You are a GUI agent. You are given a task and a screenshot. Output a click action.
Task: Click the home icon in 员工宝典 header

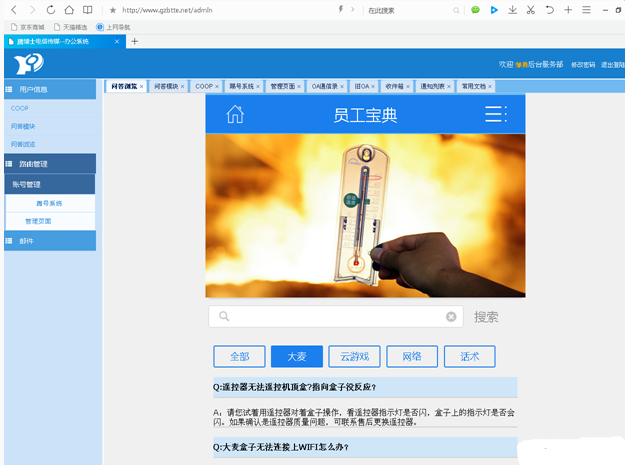click(235, 114)
